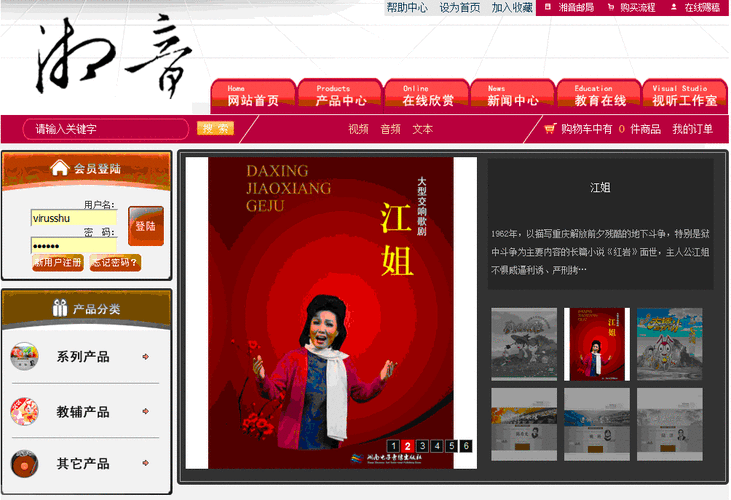Screen dimensions: 731x500
Task: Click the description paragraph starting with 1962年
Action: [600, 252]
